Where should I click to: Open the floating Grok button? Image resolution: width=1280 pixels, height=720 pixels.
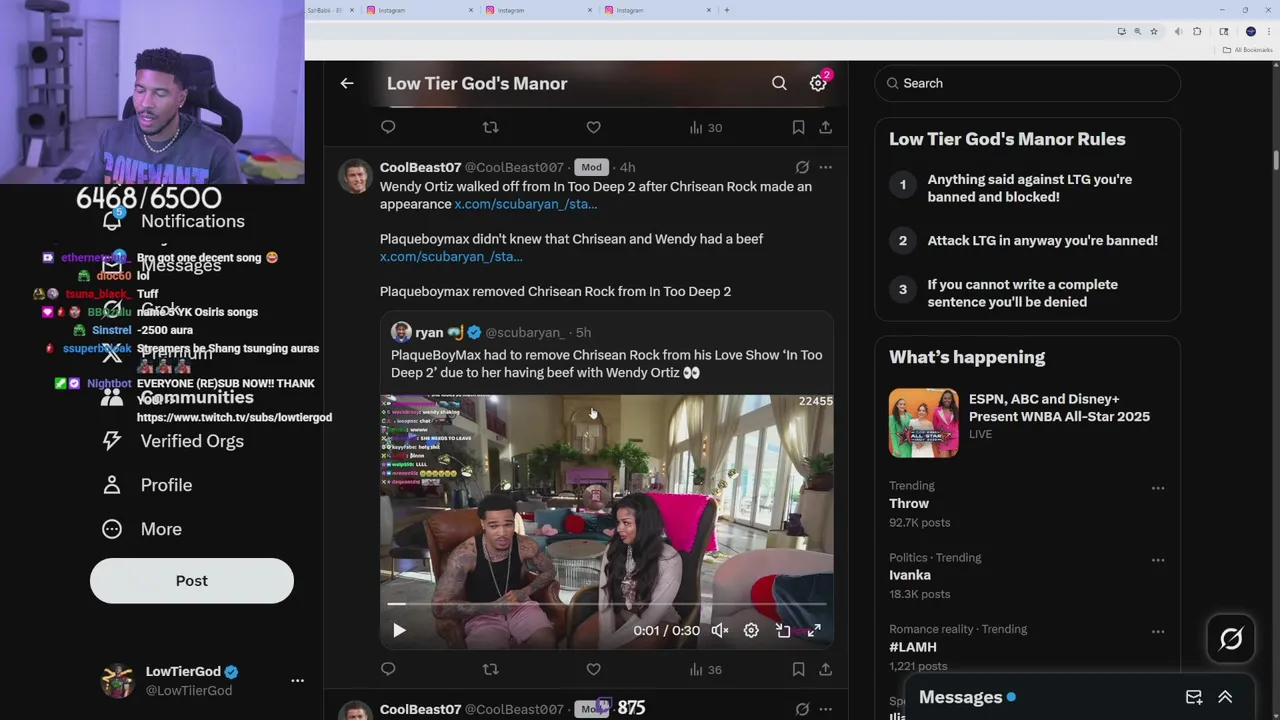1231,638
